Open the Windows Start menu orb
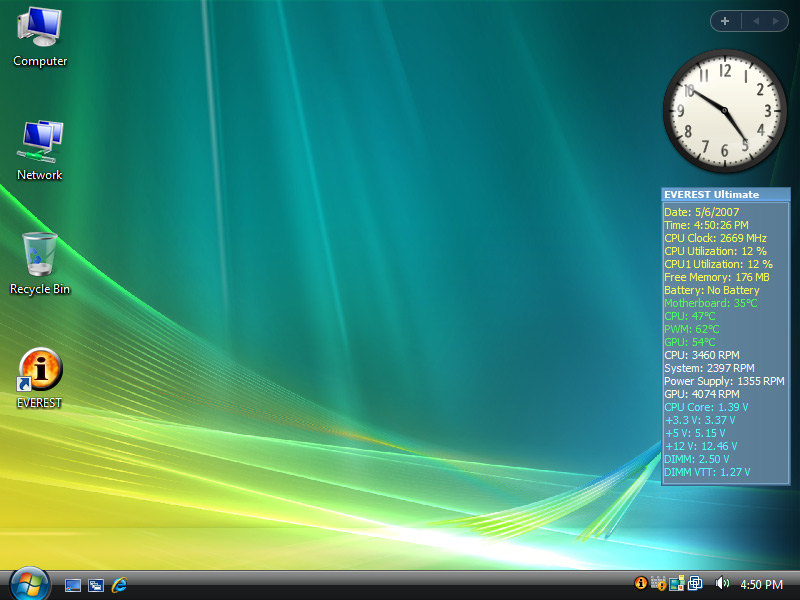 coord(29,583)
